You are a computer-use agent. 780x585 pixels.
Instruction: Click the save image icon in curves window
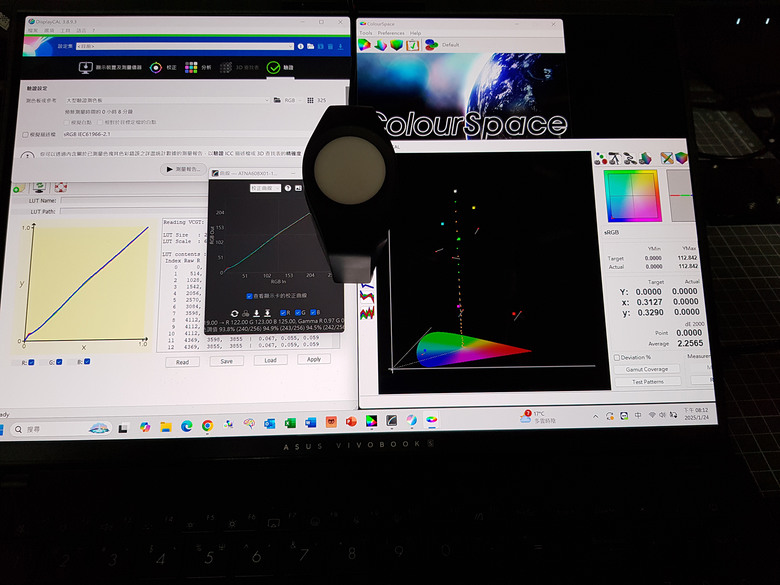[x=298, y=188]
